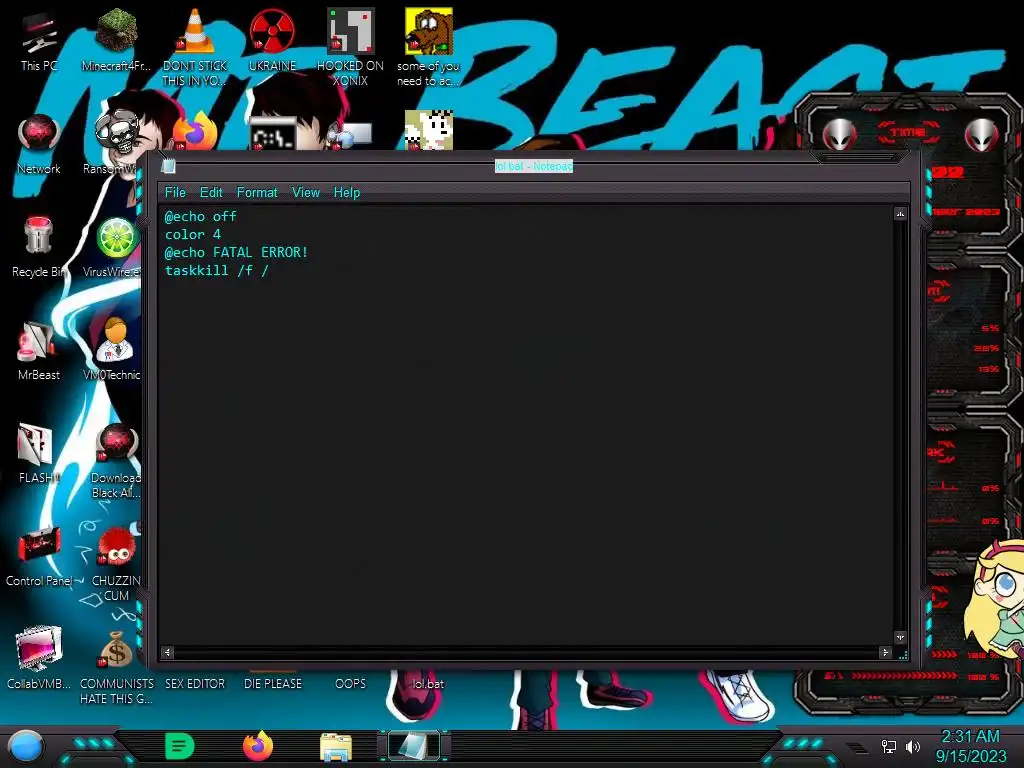
Task: Select the Control Panel desktop icon
Action: point(39,556)
